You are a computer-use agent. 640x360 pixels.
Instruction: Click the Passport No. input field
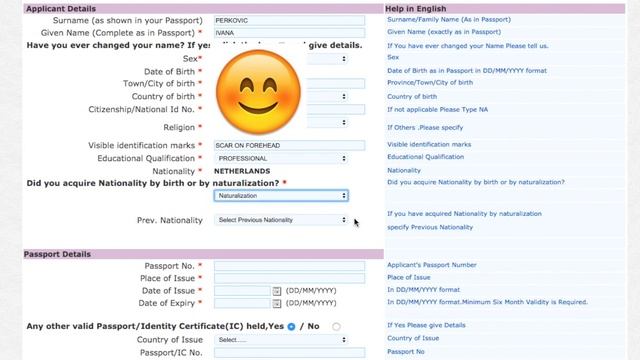[289, 266]
